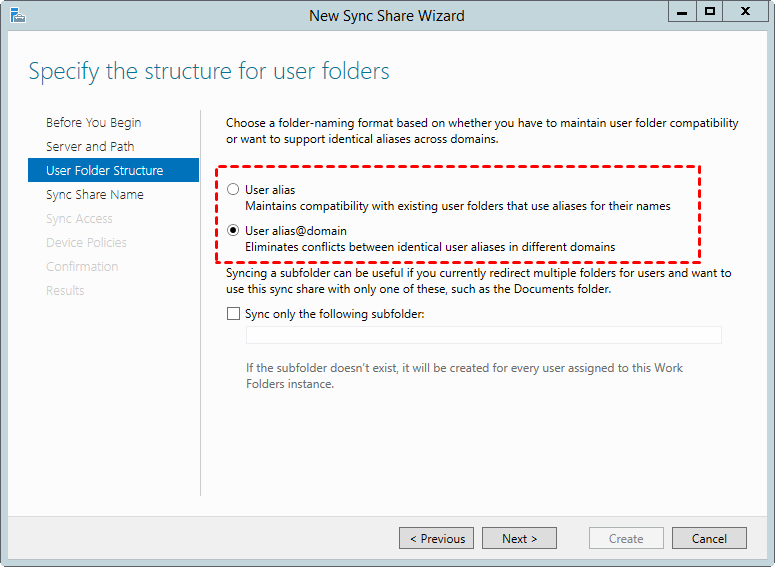The width and height of the screenshot is (775, 567).
Task: Click the Sync Access step
Action: [79, 219]
